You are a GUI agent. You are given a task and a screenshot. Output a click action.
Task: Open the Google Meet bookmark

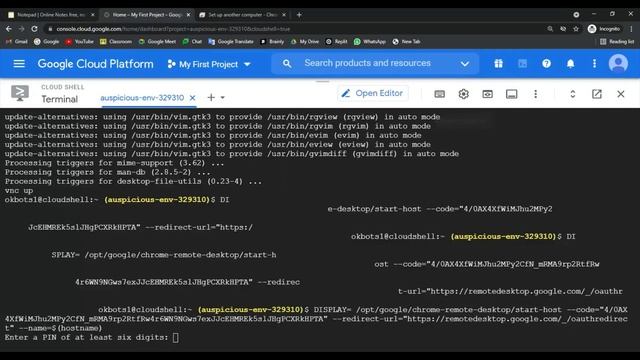[157, 42]
